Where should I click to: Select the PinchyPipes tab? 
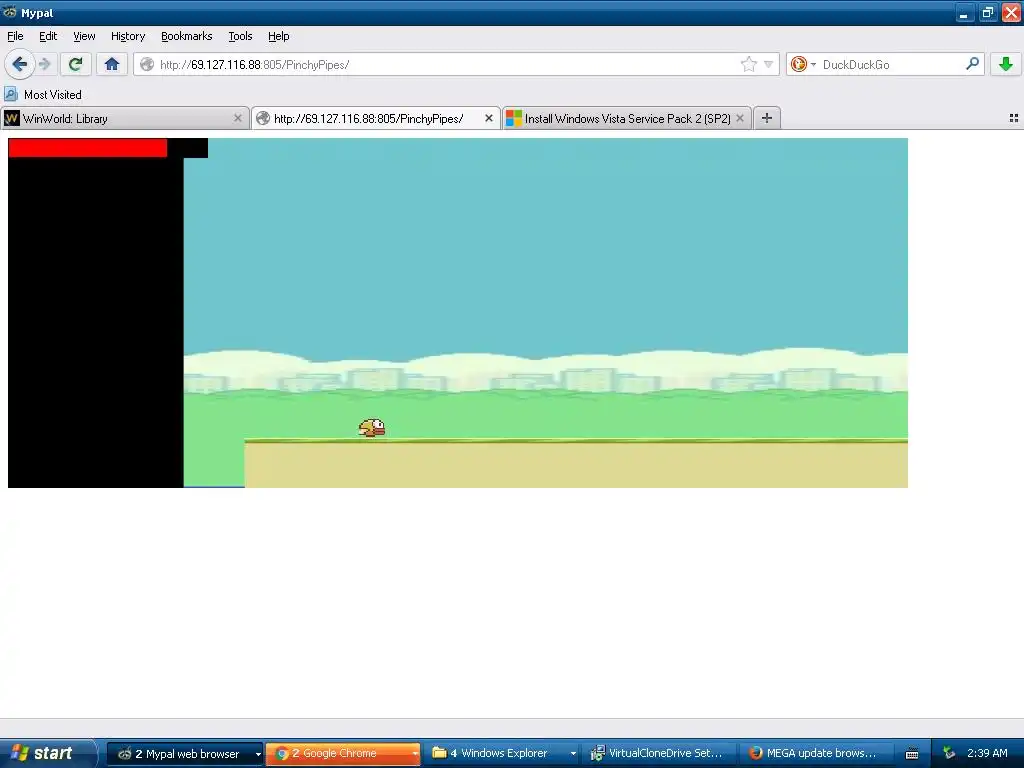(x=376, y=118)
